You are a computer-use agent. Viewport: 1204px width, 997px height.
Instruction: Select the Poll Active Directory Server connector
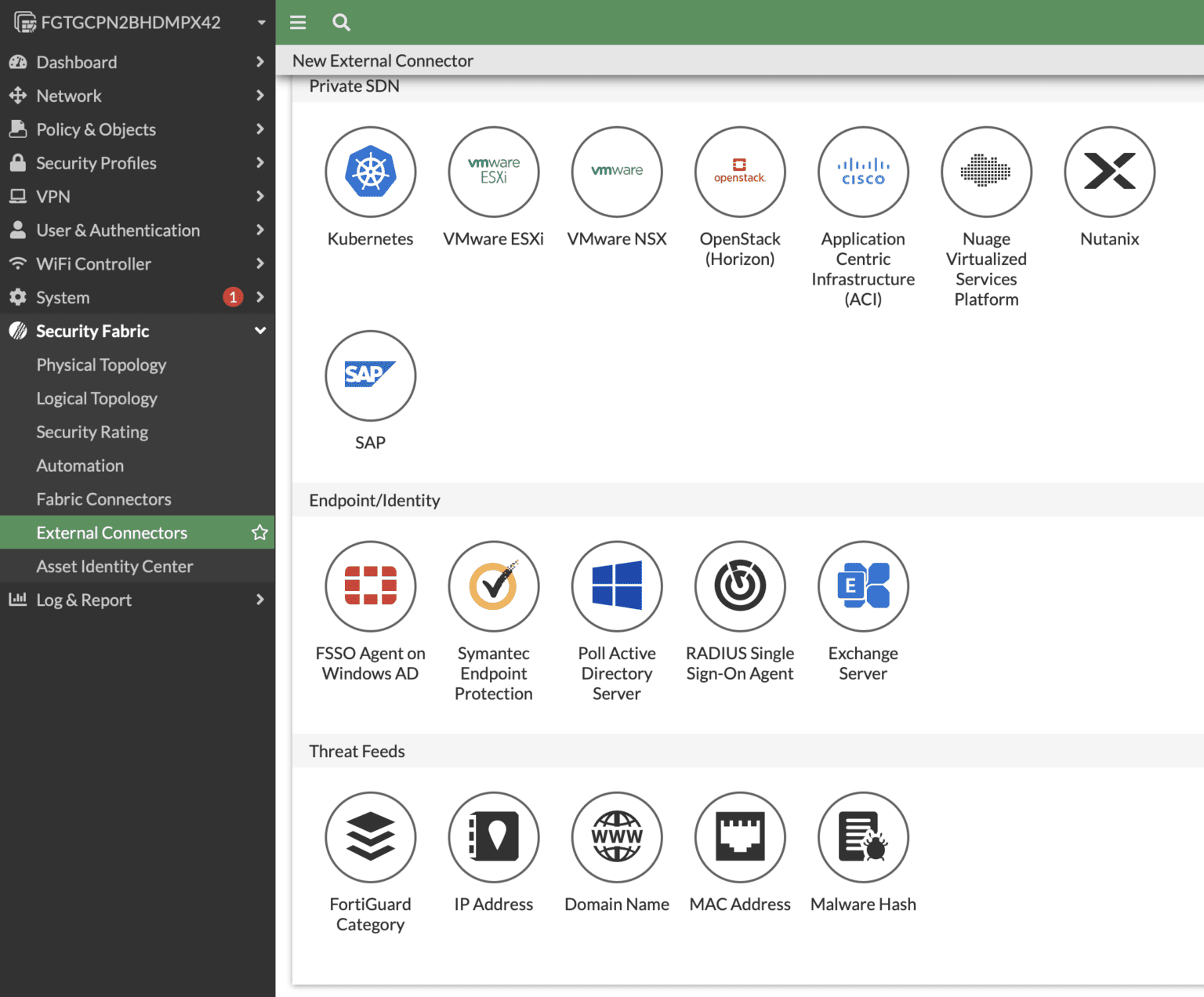pos(616,586)
